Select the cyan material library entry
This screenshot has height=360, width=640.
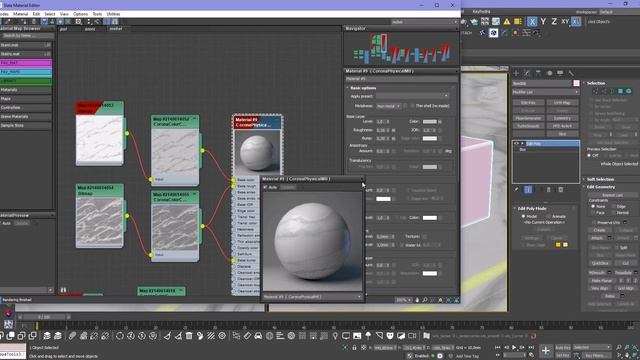click(x=26, y=72)
